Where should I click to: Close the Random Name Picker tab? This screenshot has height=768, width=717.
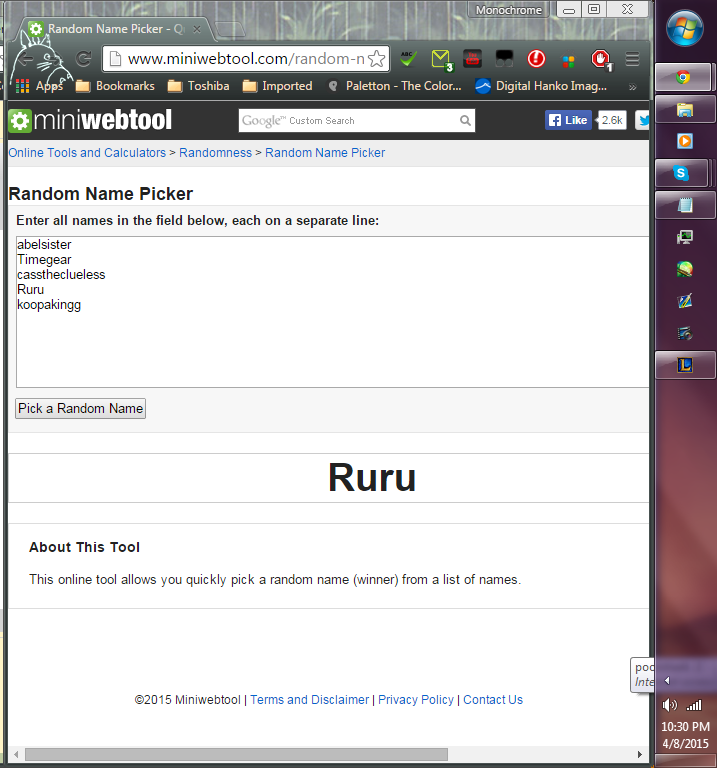coord(197,29)
